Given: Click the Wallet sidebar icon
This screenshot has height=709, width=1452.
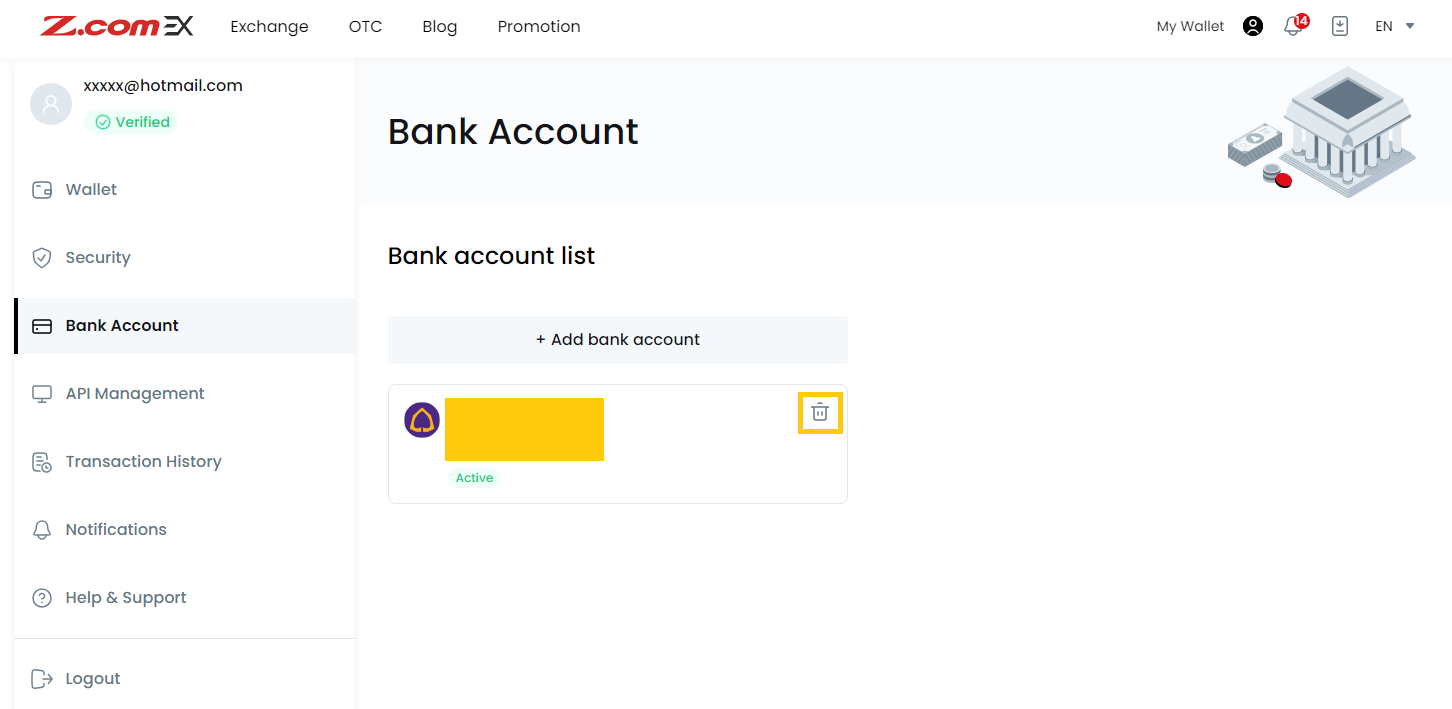Looking at the screenshot, I should 41,189.
